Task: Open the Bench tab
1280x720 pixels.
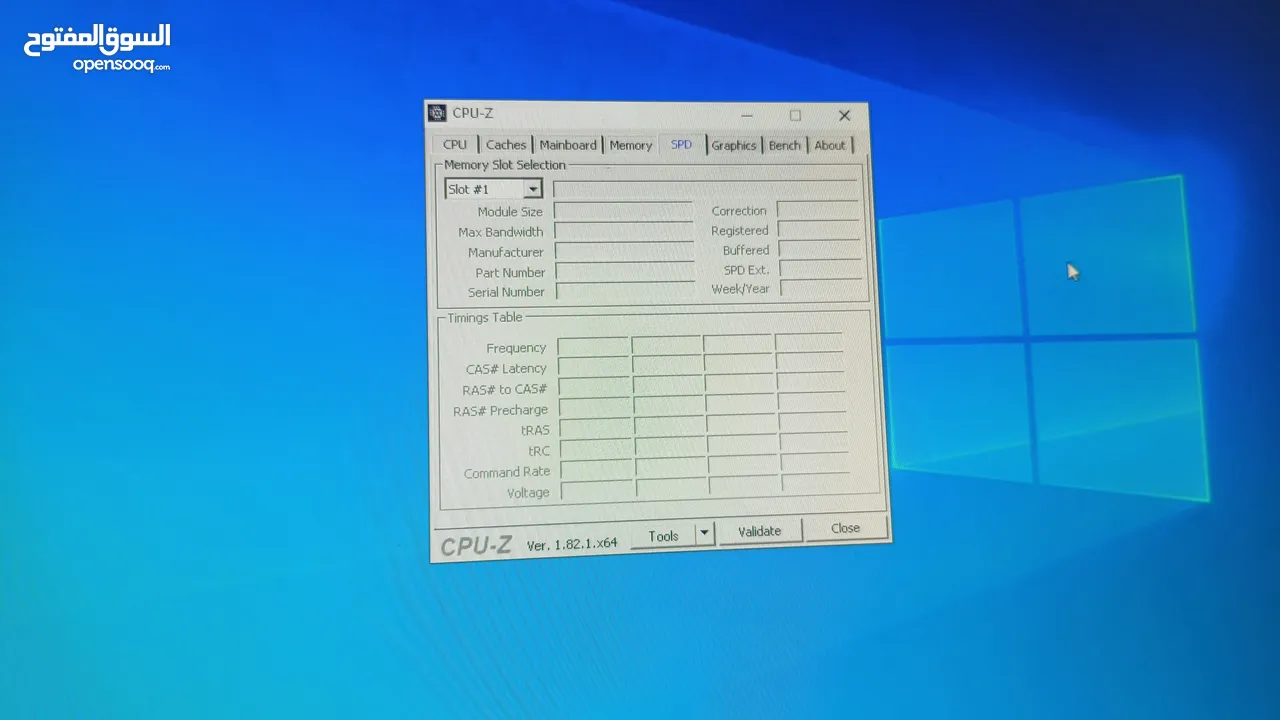Action: click(784, 146)
